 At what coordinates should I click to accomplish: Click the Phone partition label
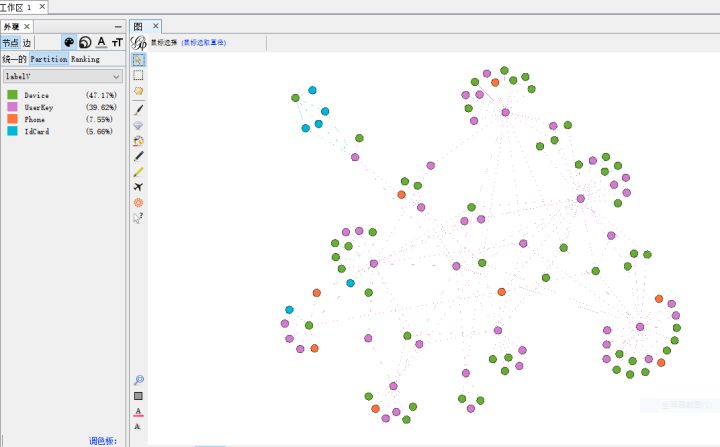[34, 119]
